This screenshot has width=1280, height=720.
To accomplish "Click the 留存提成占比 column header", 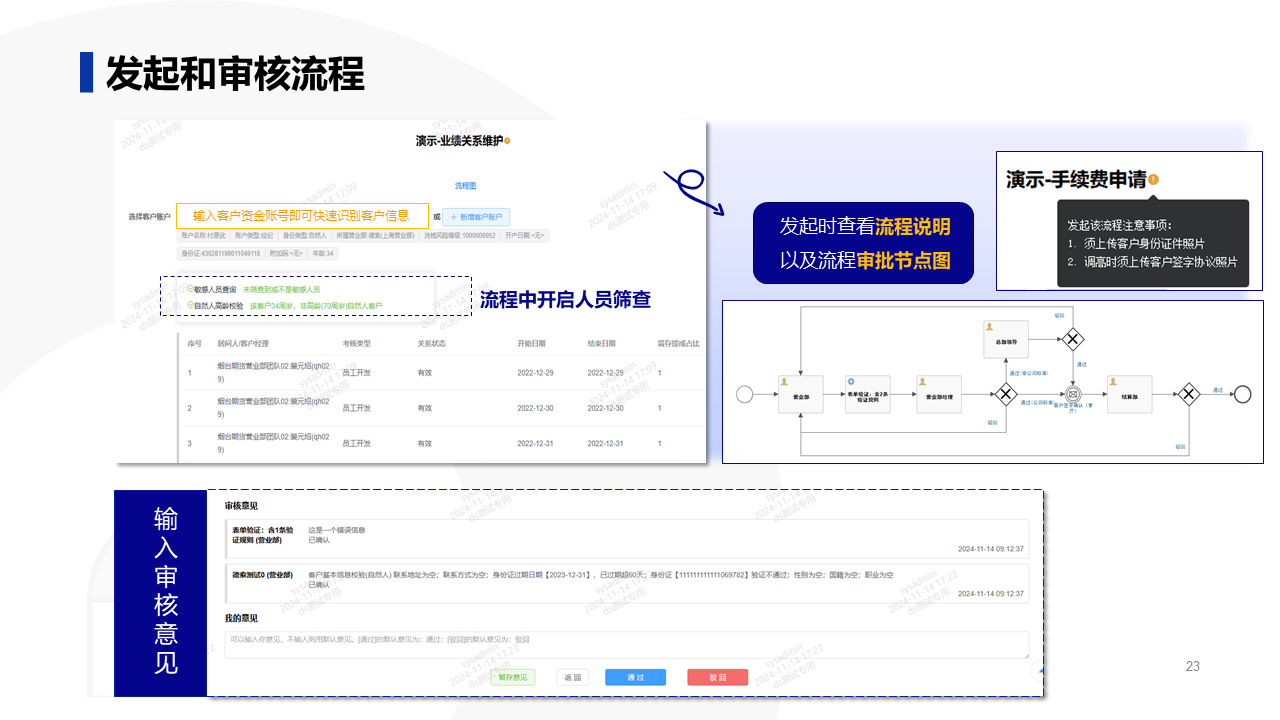I will pos(678,343).
